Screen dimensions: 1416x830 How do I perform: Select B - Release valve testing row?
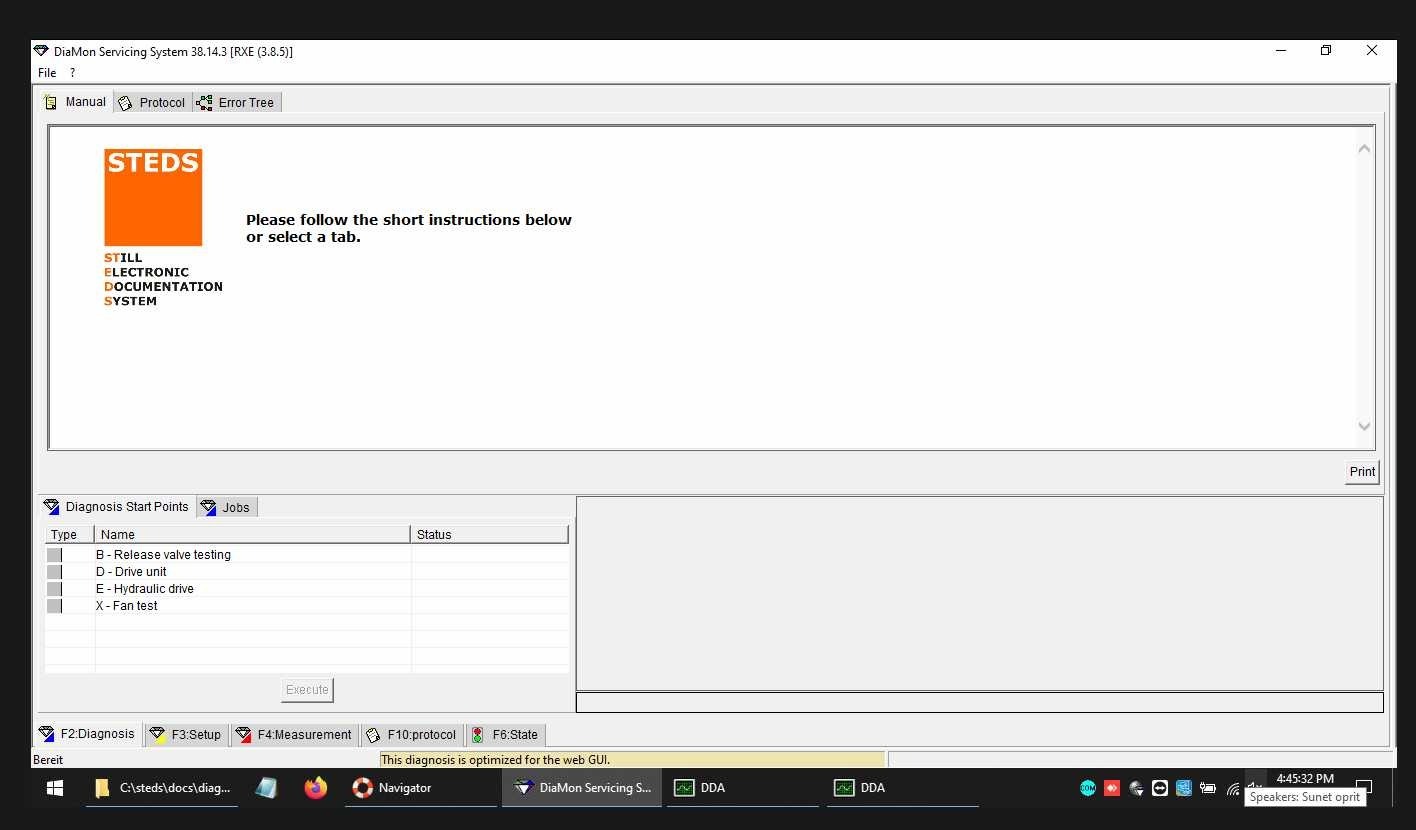tap(163, 555)
